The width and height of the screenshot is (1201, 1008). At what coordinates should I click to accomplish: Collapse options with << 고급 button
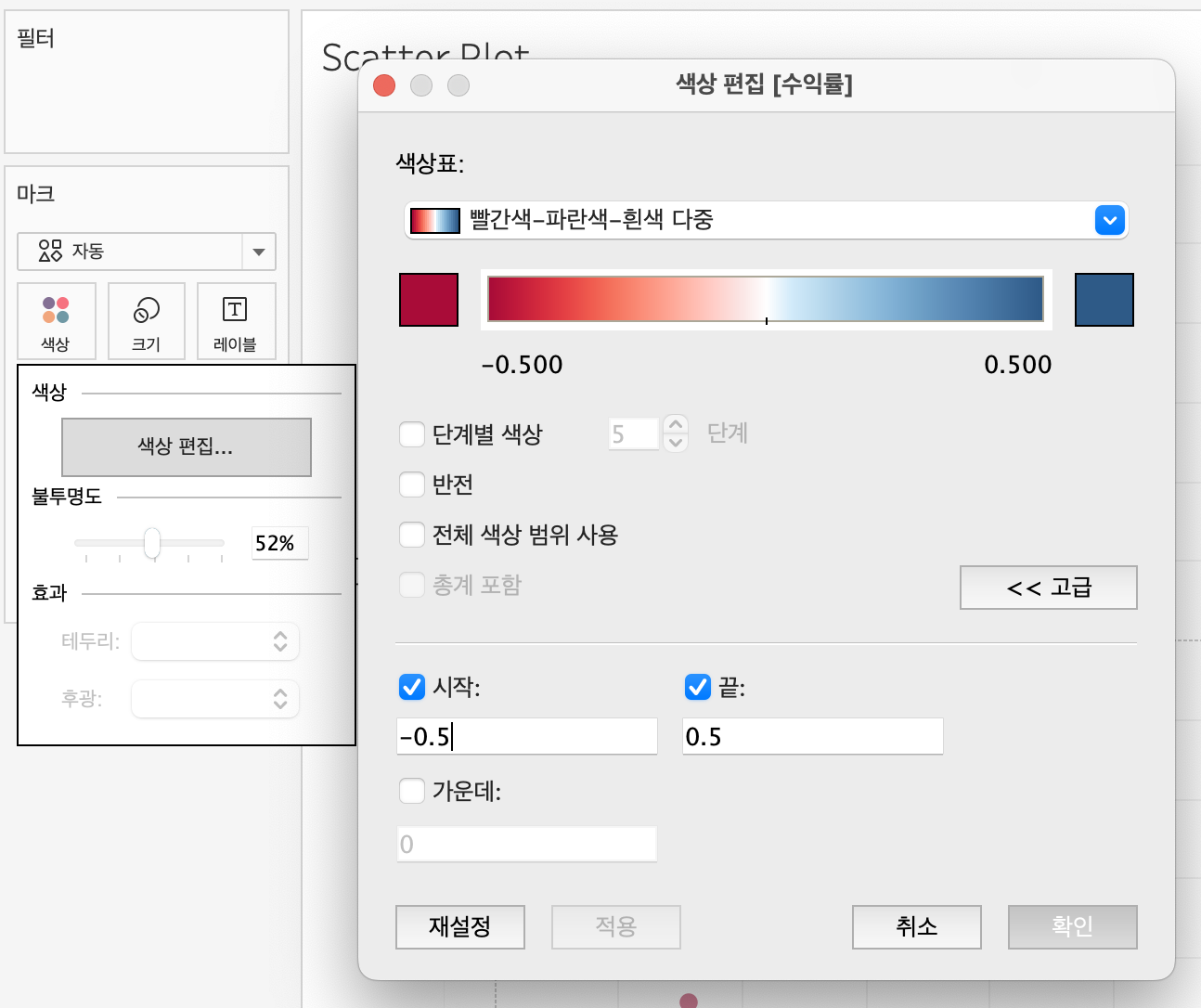pyautogui.click(x=1049, y=588)
